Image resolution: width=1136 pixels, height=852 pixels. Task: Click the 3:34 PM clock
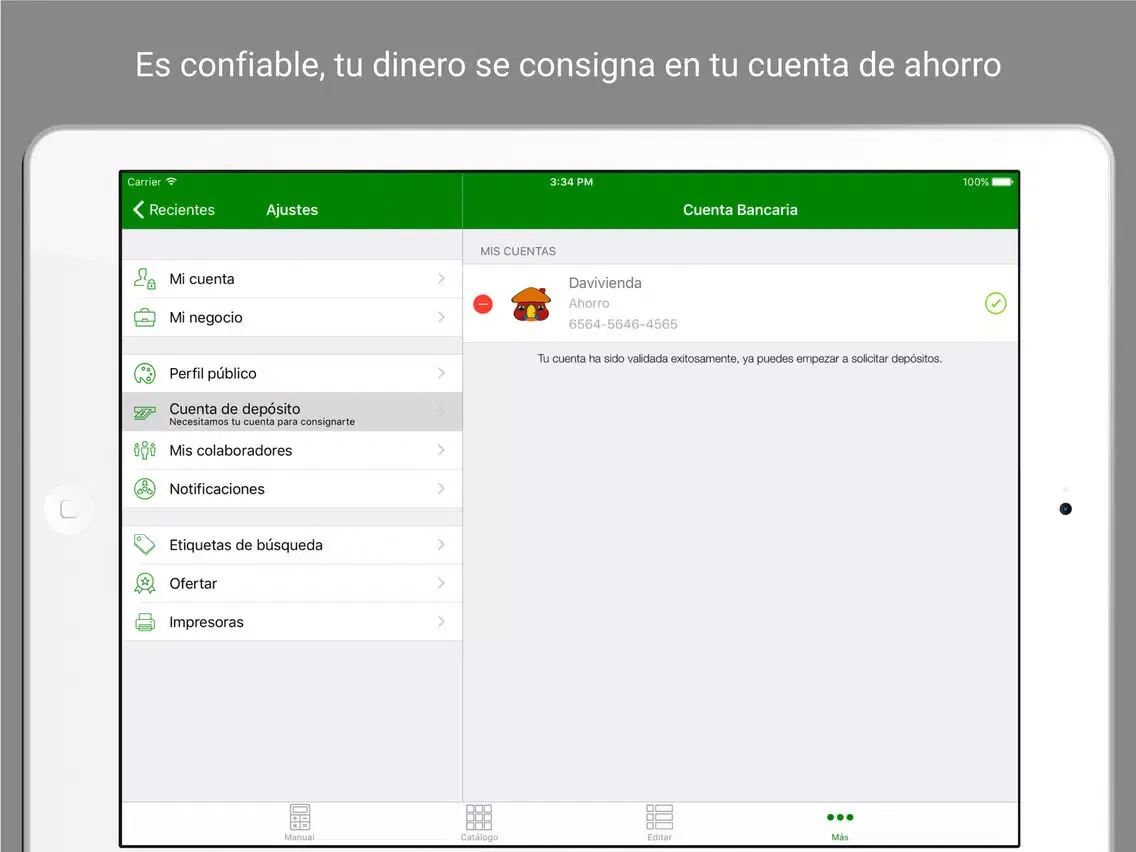[x=571, y=182]
